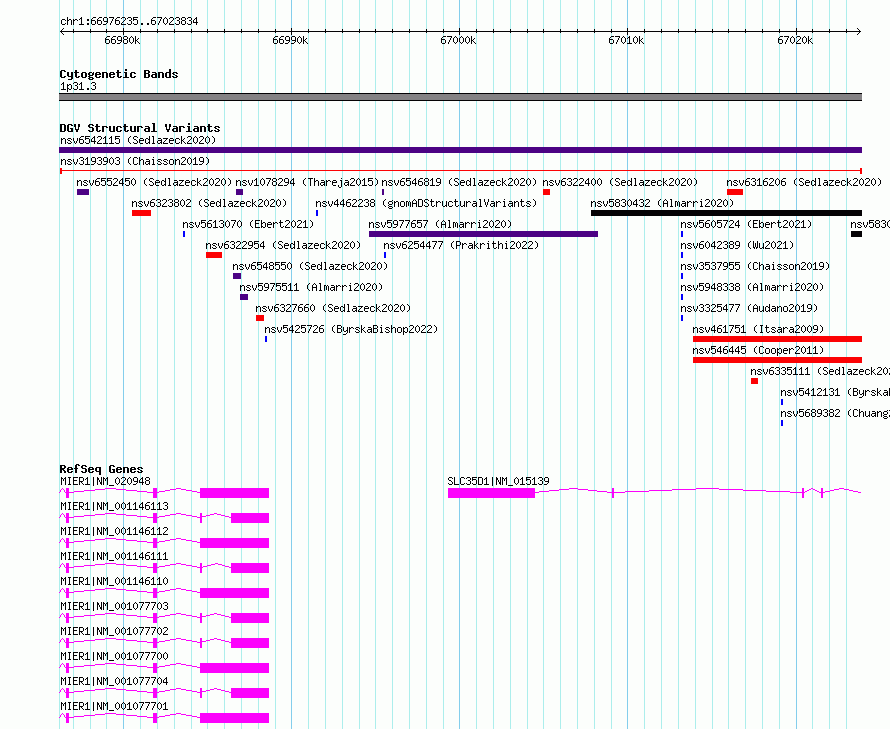The image size is (890, 729).
Task: Click the RefSeq Genes track title
Action: click(101, 469)
